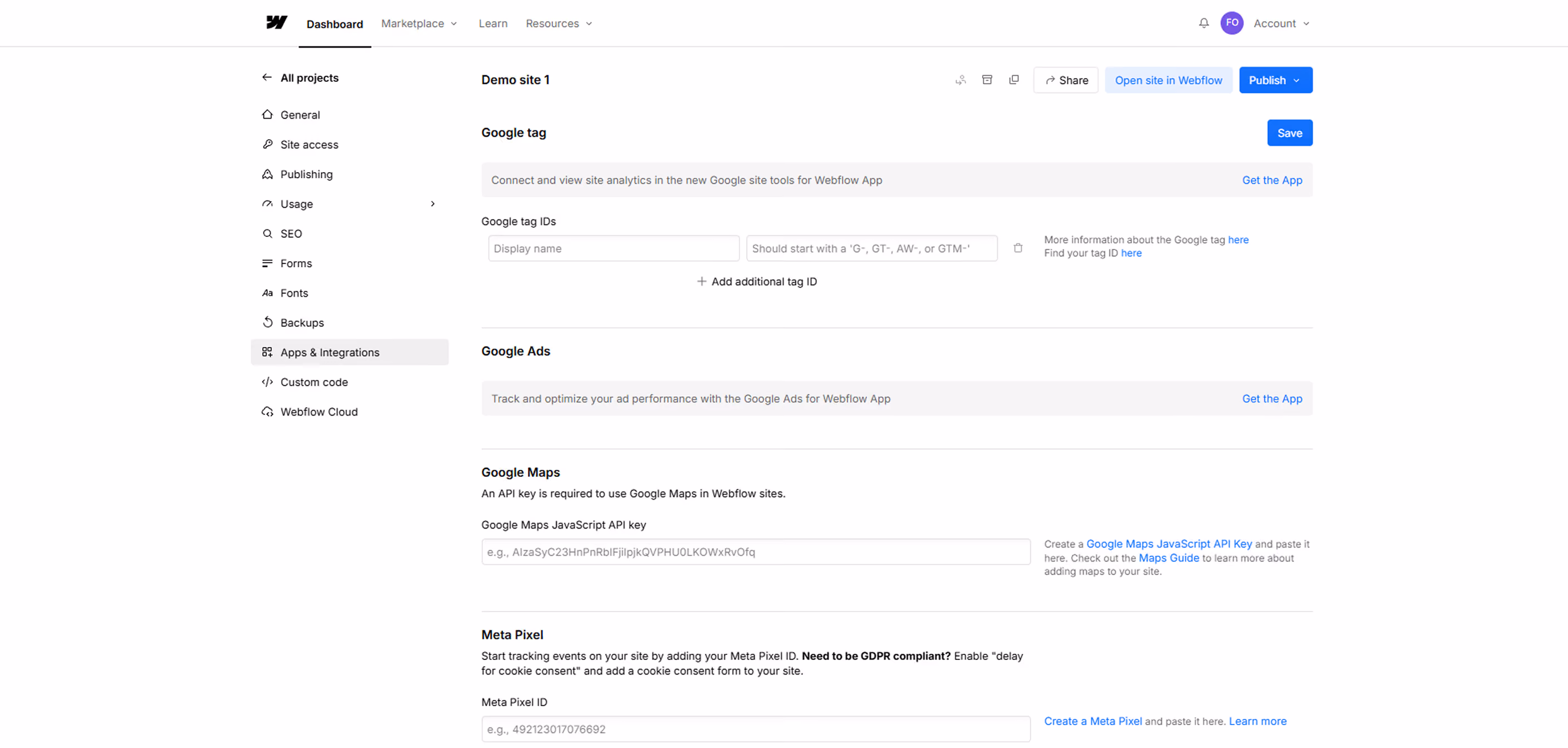Focus the Google Maps API key field
The image size is (1568, 748).
[756, 552]
